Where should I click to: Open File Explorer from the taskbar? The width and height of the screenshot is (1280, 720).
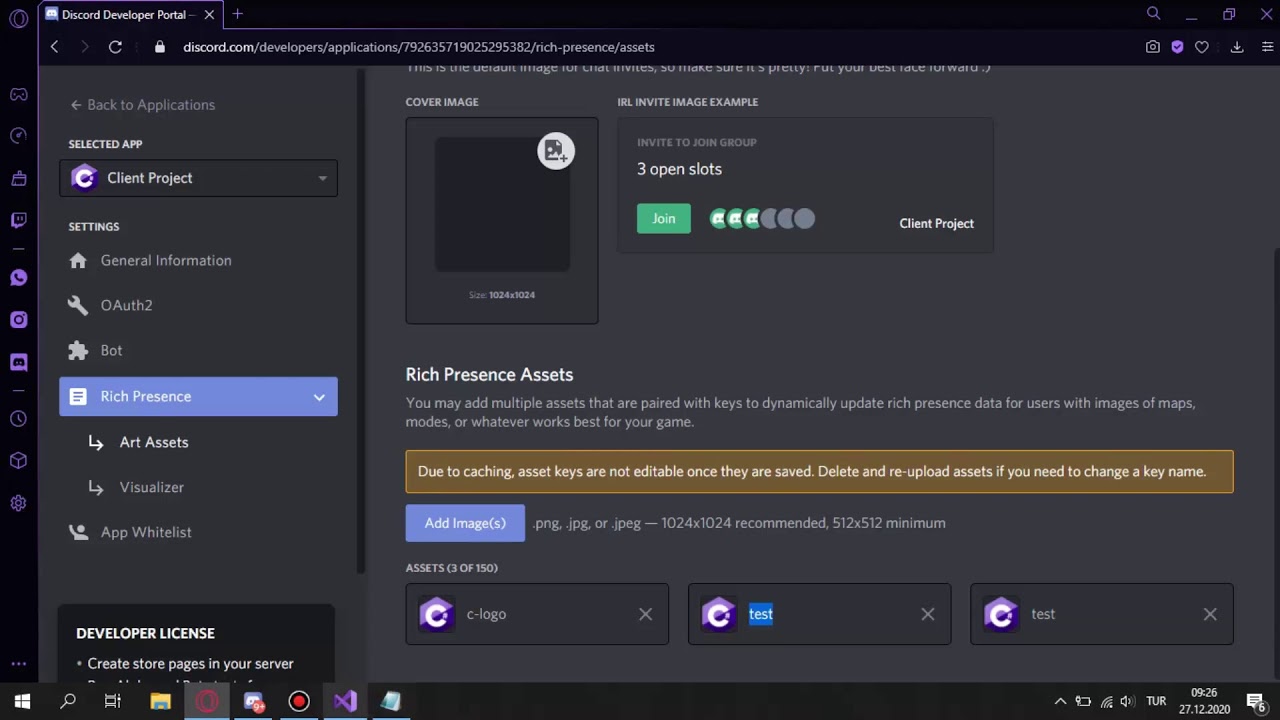pyautogui.click(x=160, y=701)
